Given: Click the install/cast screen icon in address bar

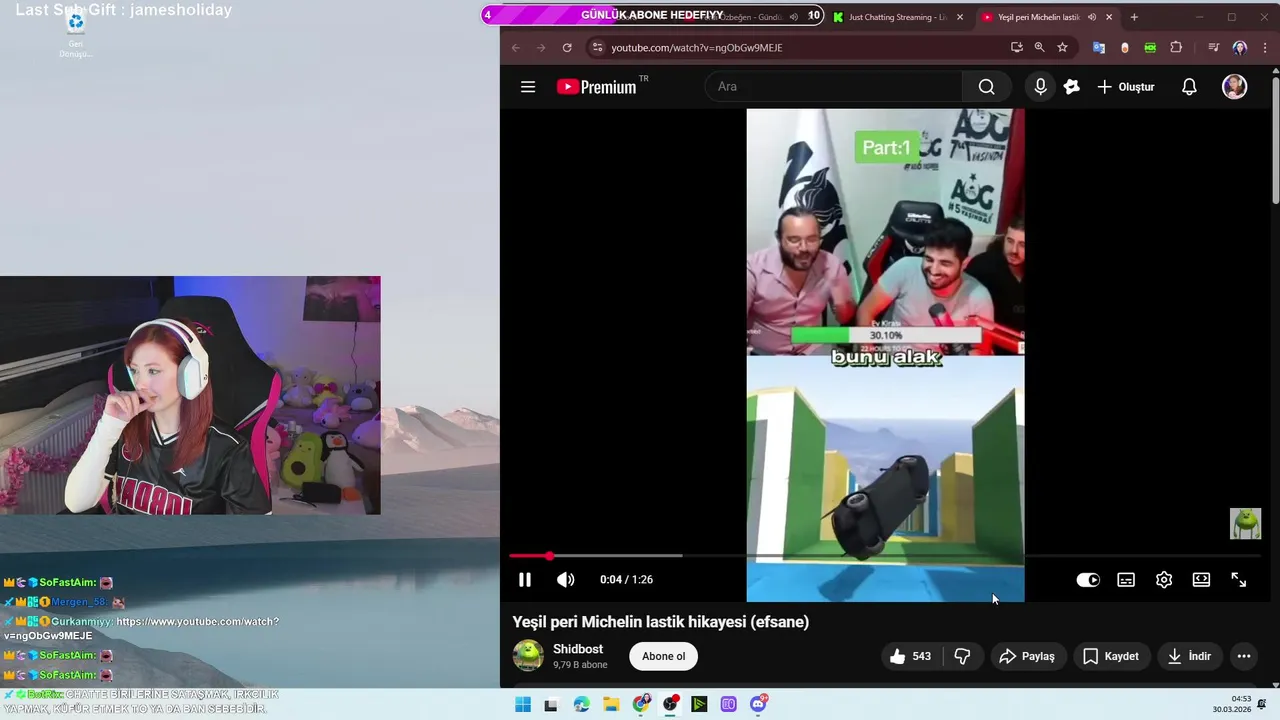Looking at the screenshot, I should click(1017, 47).
